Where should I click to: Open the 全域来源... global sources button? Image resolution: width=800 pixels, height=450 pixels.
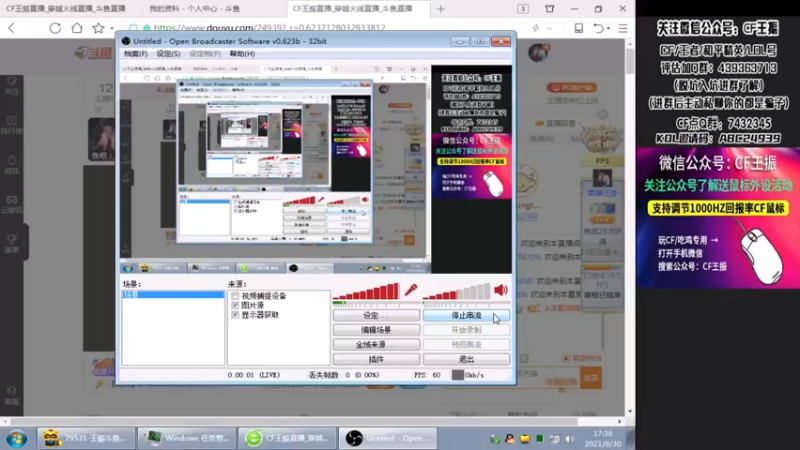click(x=376, y=345)
